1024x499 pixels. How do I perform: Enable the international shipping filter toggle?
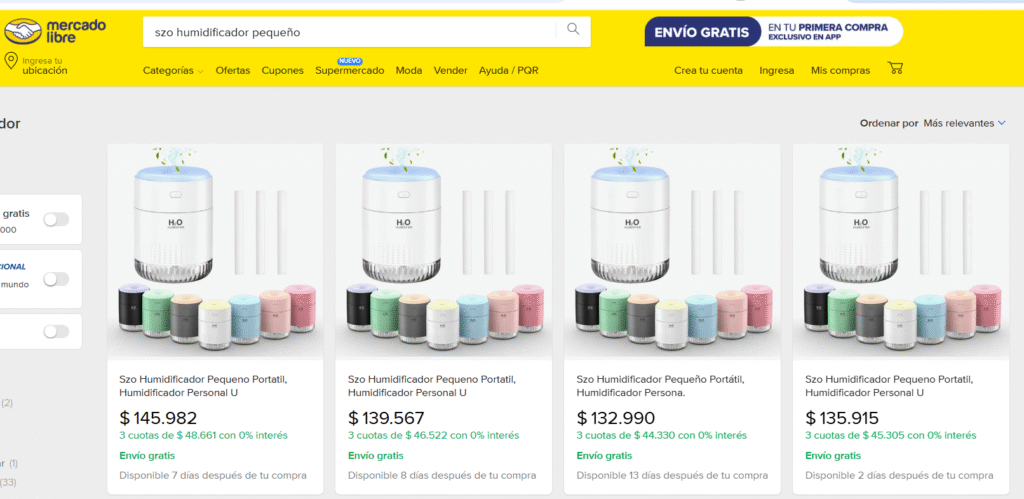(56, 279)
